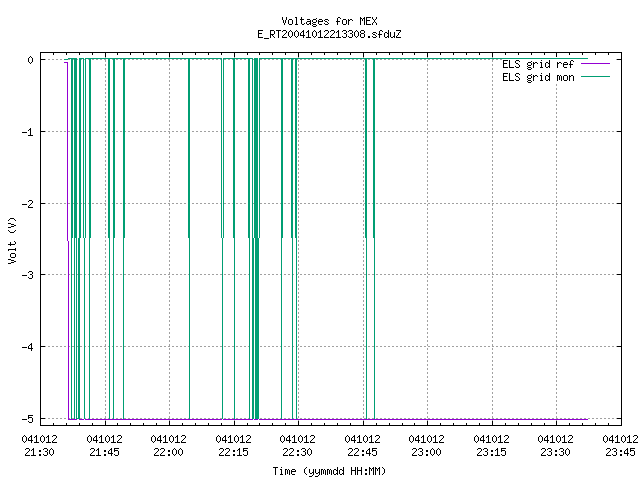Click the x-axis tick label 23:45
Image resolution: width=640 pixels, height=480 pixels.
click(x=620, y=452)
